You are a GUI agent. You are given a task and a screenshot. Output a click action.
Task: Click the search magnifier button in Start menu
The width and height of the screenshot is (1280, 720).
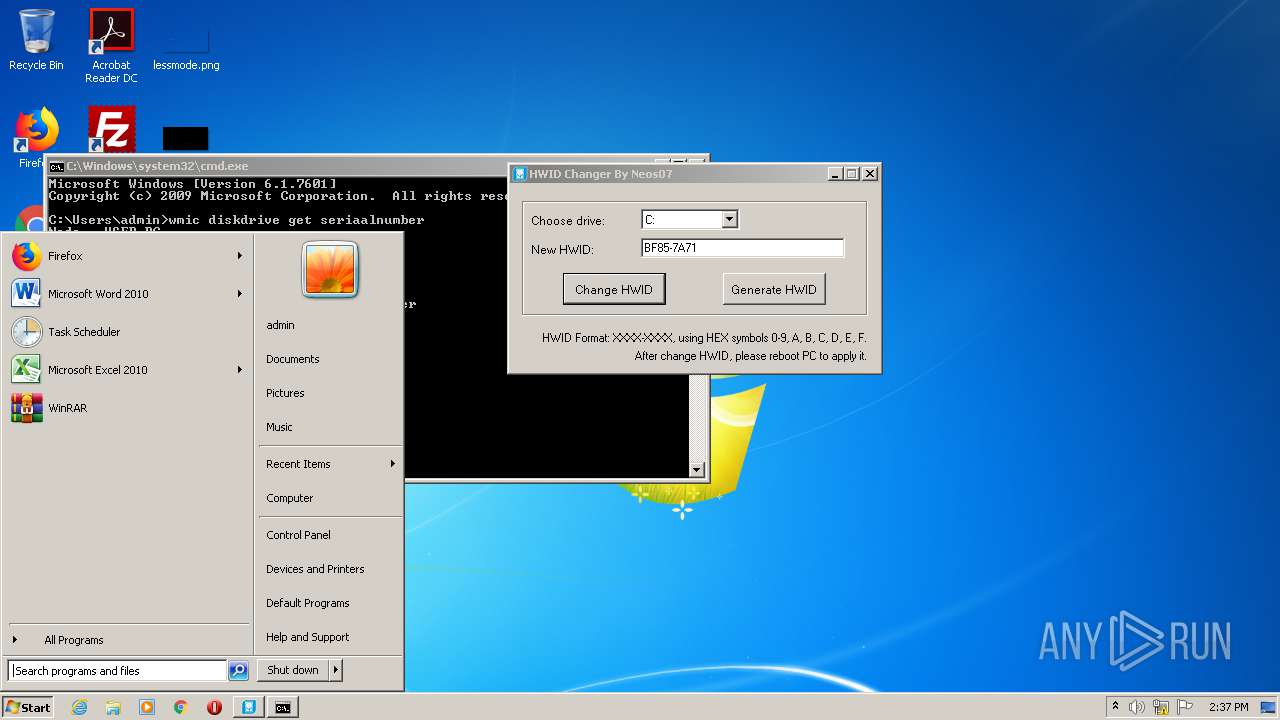(238, 671)
